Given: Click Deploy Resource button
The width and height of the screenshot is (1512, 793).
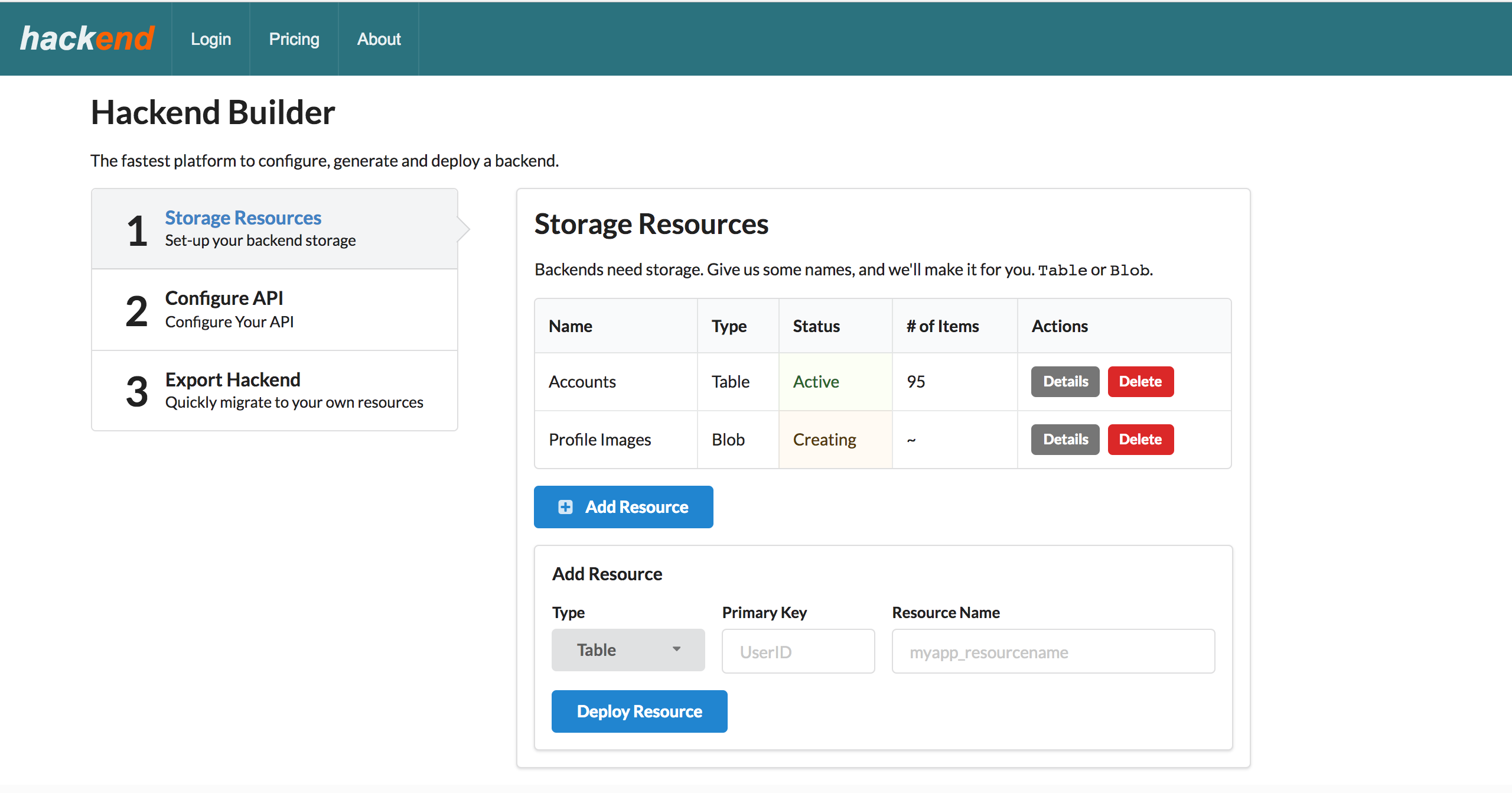Looking at the screenshot, I should (639, 711).
